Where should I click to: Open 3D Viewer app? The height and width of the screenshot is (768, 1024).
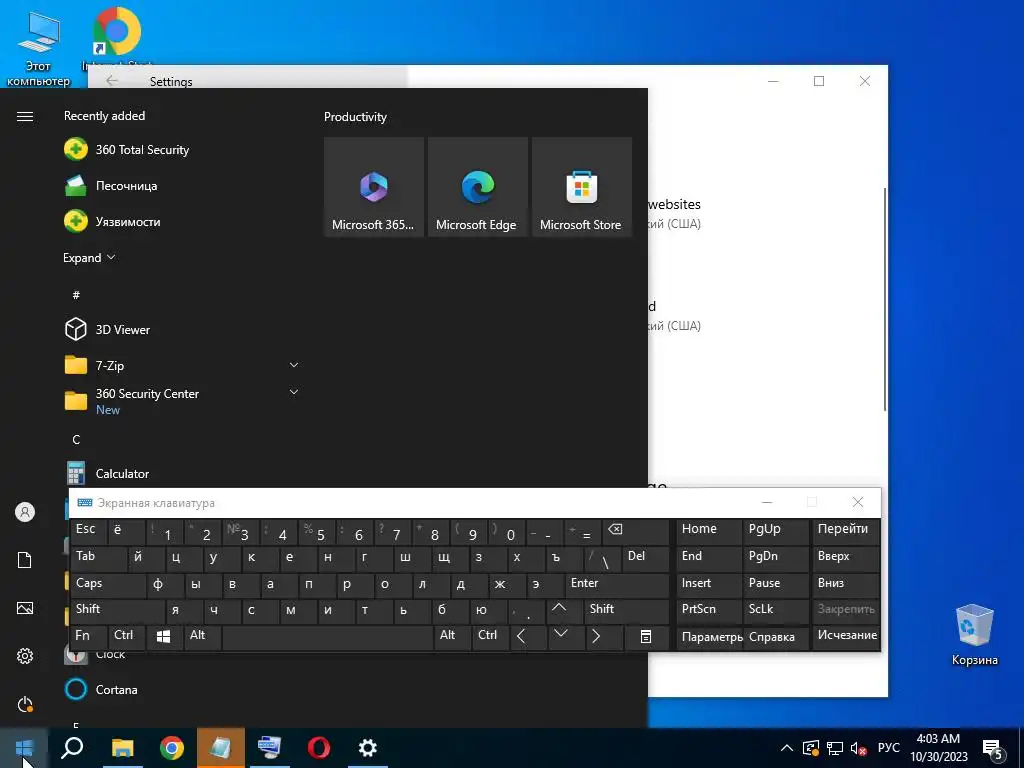tap(183, 330)
